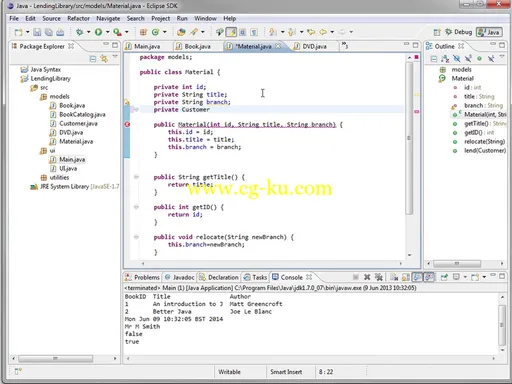
Task: Click the Open Type icon
Action: [181, 32]
